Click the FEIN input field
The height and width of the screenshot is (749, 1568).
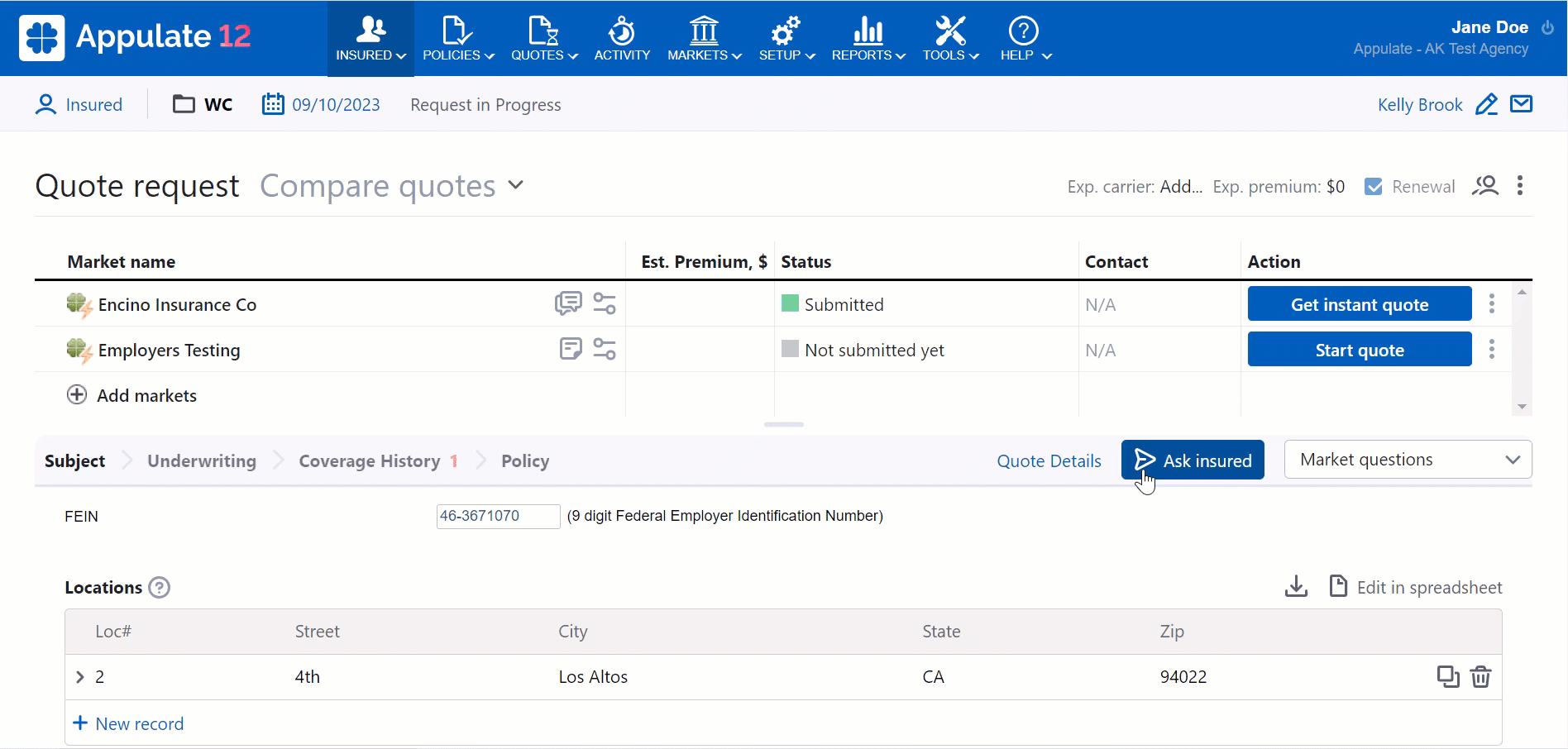click(498, 516)
